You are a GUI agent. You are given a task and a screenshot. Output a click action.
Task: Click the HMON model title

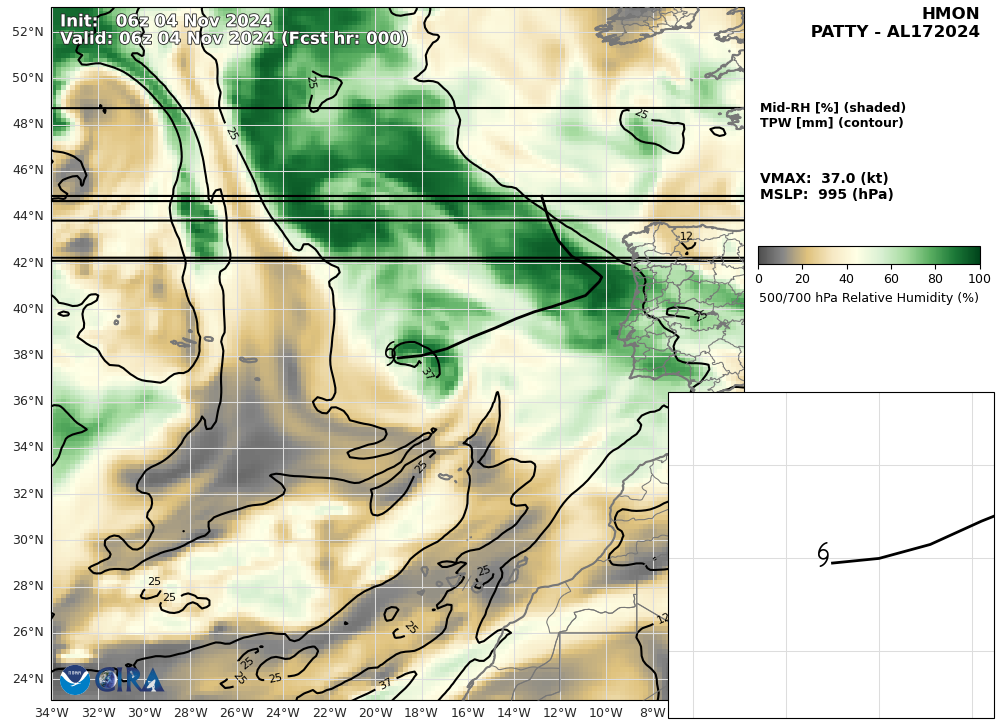(x=950, y=14)
